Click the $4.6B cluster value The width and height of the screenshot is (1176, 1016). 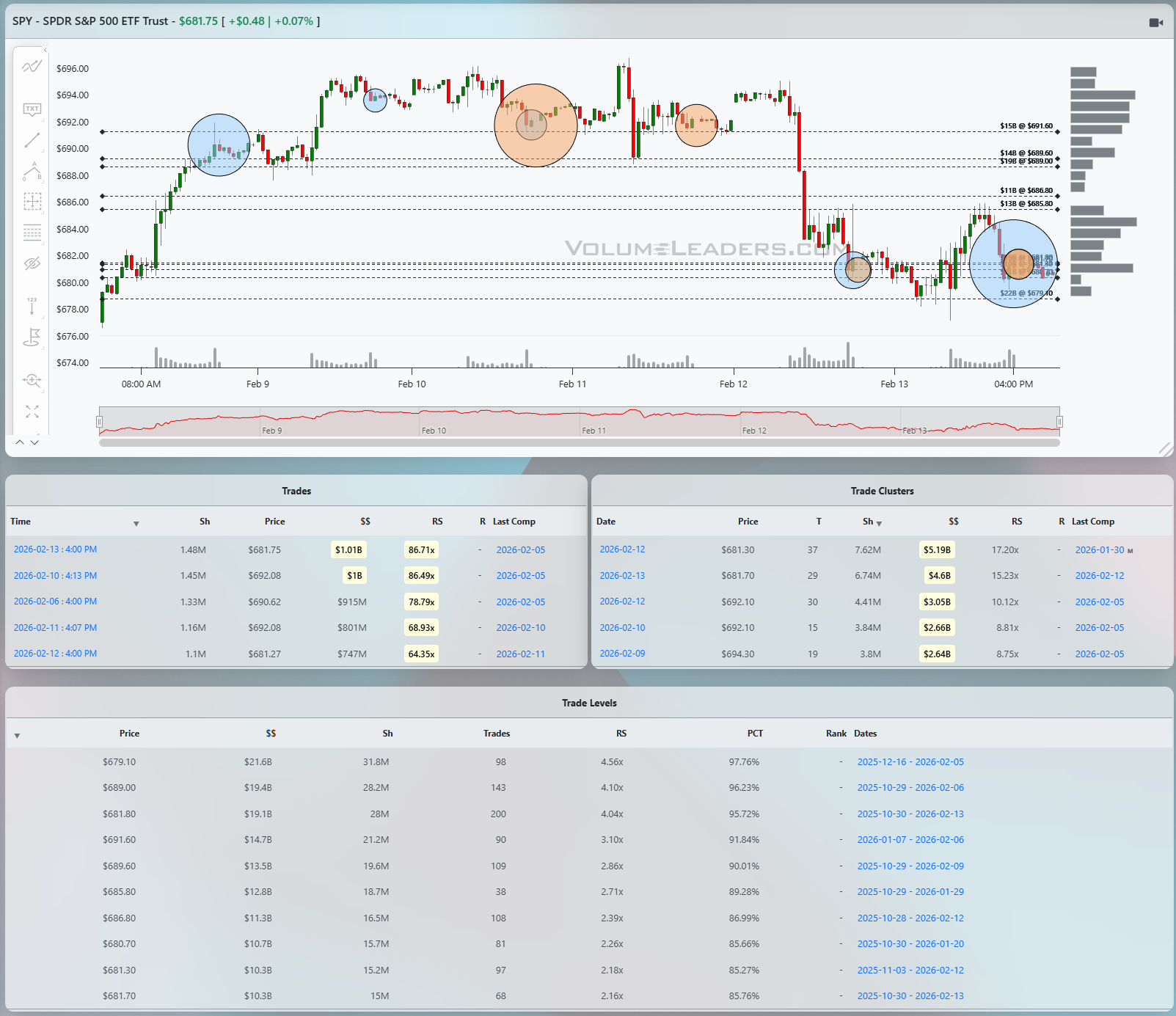pos(939,576)
